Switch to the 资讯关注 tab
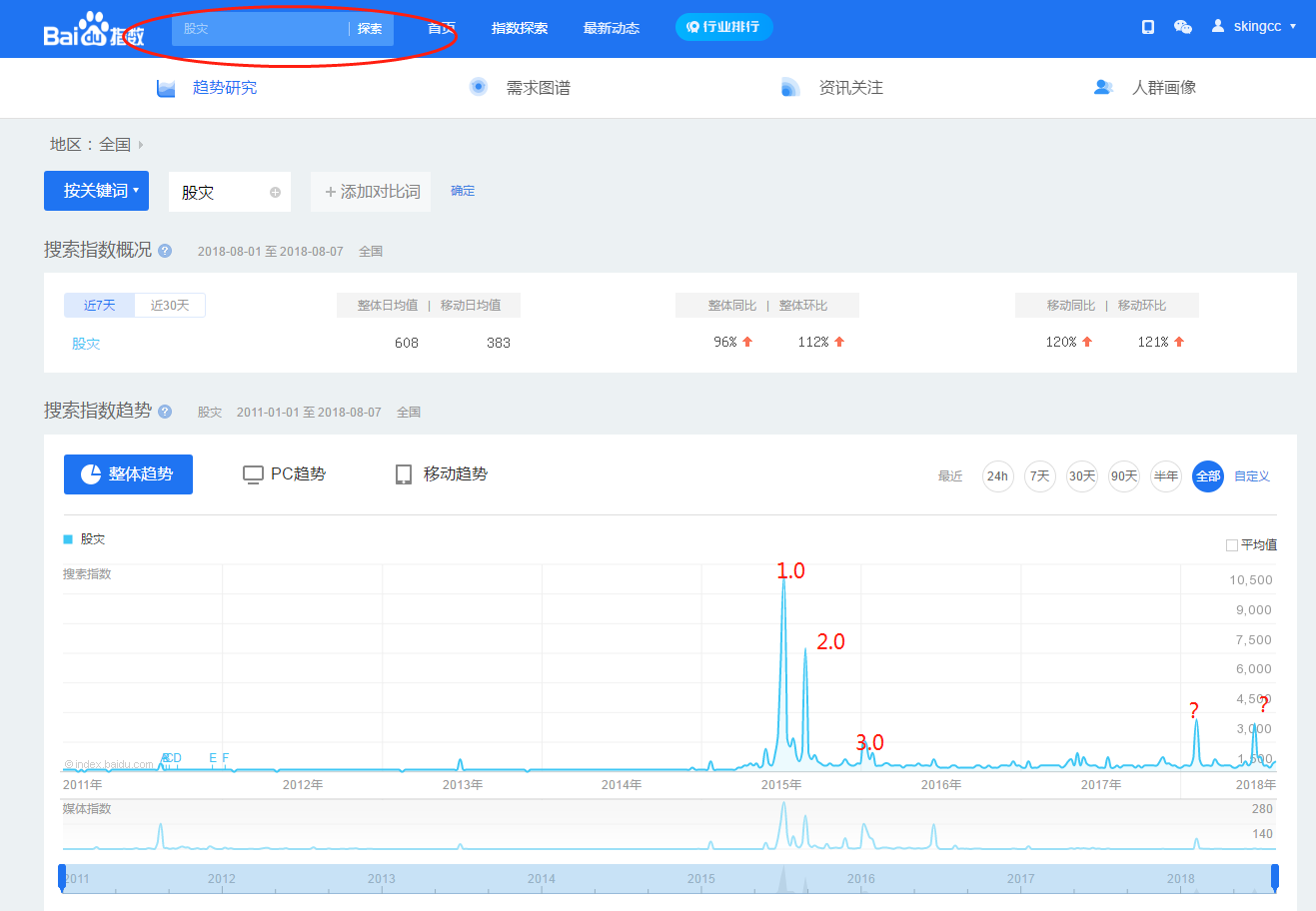Image resolution: width=1316 pixels, height=911 pixels. [832, 87]
